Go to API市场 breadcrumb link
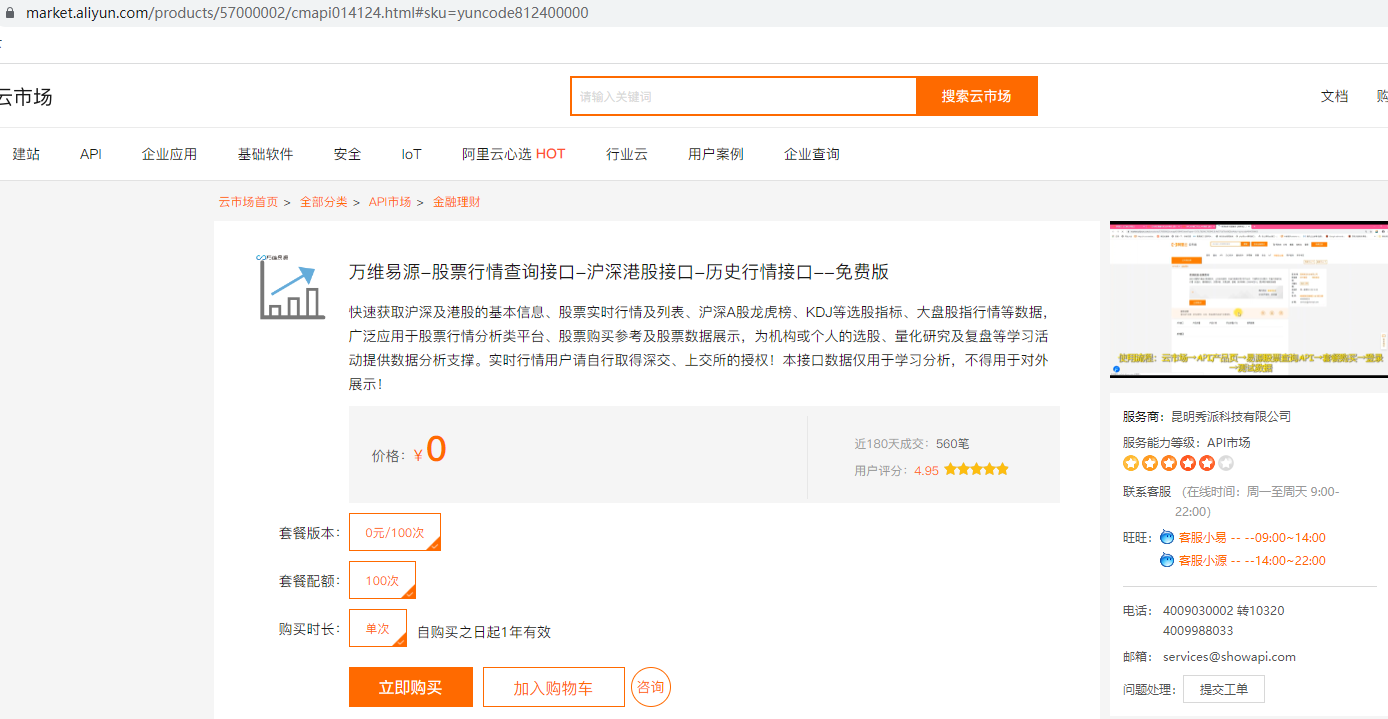This screenshot has height=719, width=1388. tap(390, 202)
